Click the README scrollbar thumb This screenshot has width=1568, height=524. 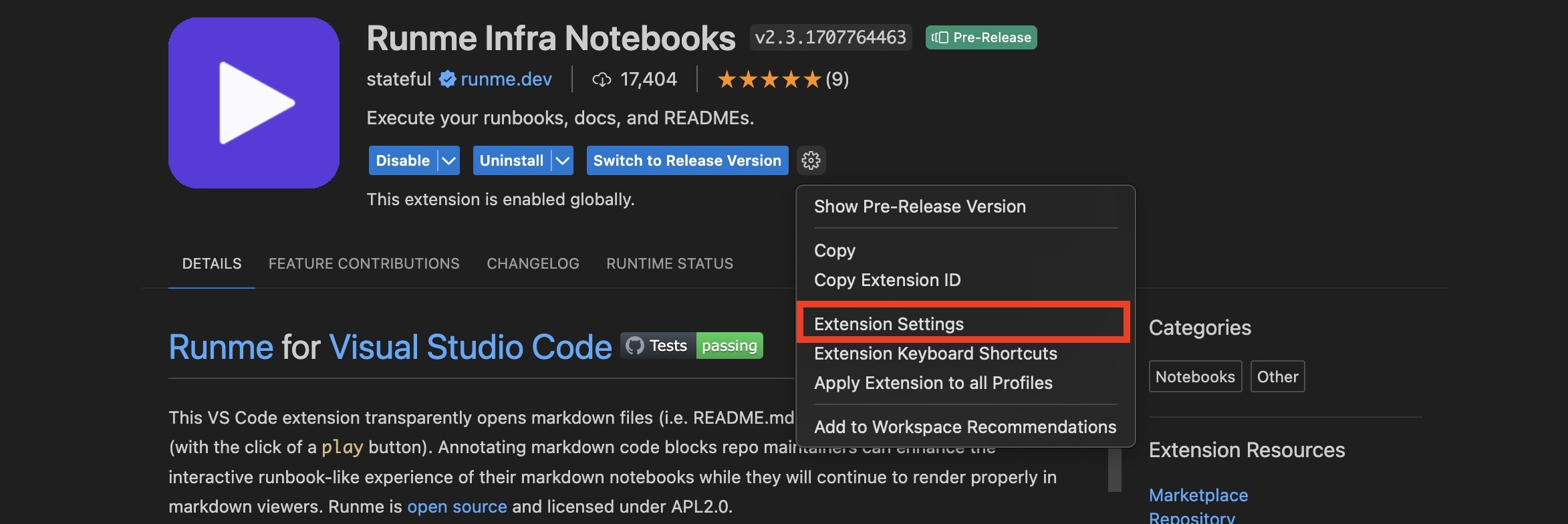1114,470
